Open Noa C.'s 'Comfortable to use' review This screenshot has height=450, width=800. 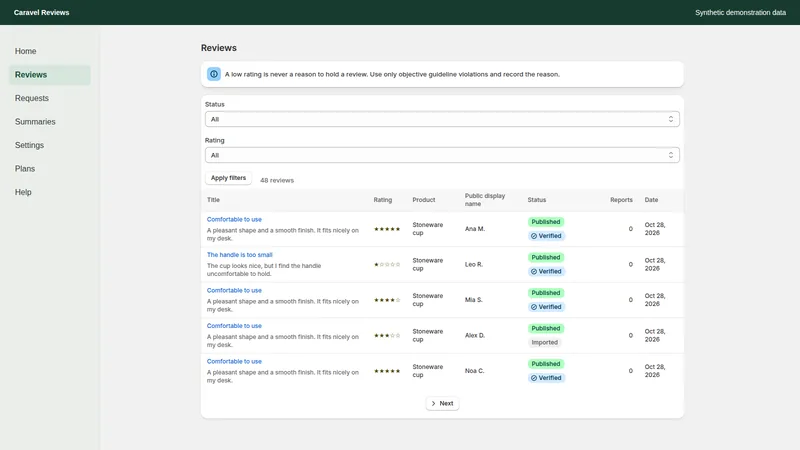234,361
